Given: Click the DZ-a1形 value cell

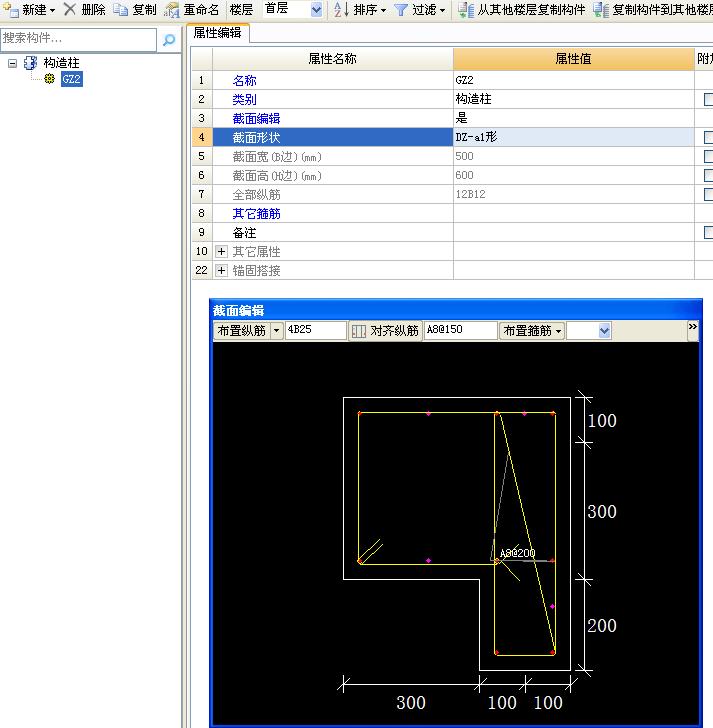Looking at the screenshot, I should (x=573, y=137).
